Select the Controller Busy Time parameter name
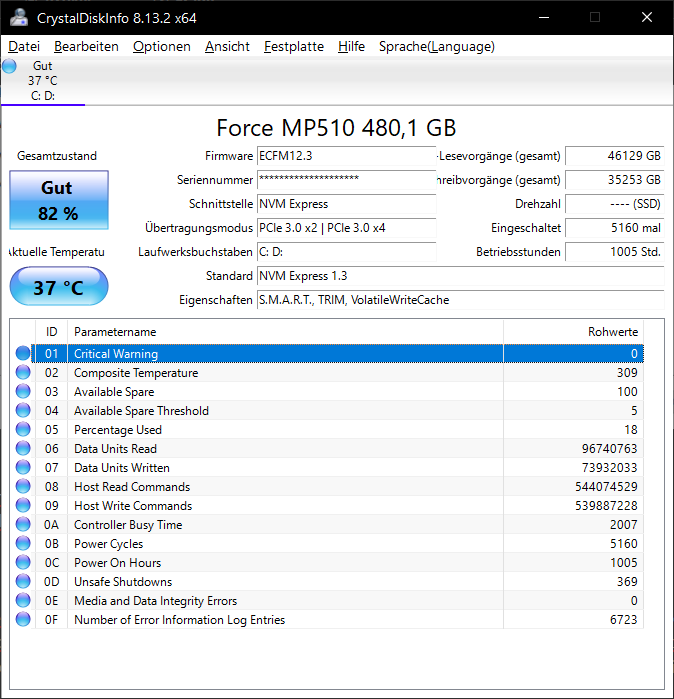The image size is (674, 699). tap(128, 525)
